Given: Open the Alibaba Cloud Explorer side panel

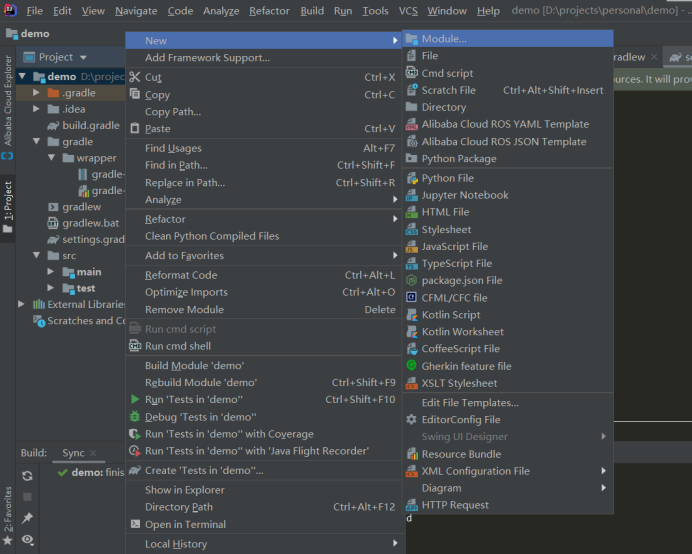Looking at the screenshot, I should click(x=8, y=106).
